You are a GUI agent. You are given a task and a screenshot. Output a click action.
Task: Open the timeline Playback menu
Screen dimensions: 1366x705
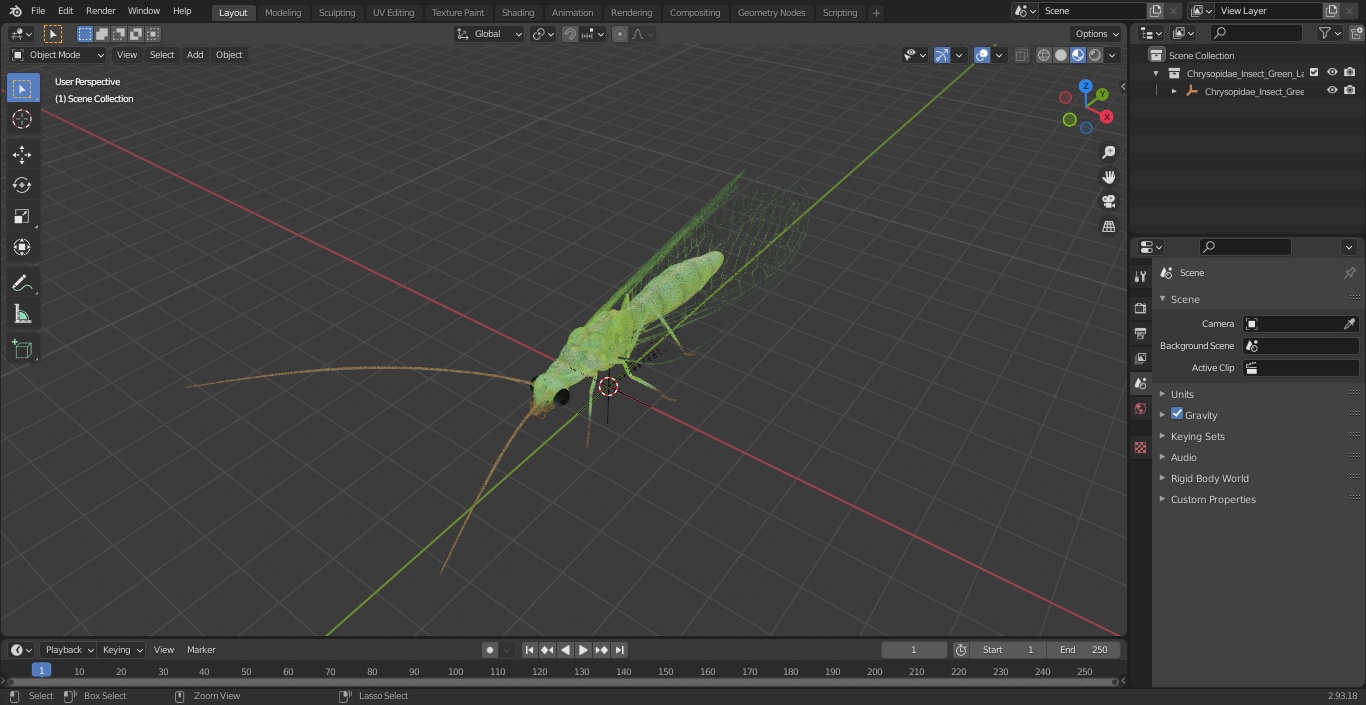69,650
